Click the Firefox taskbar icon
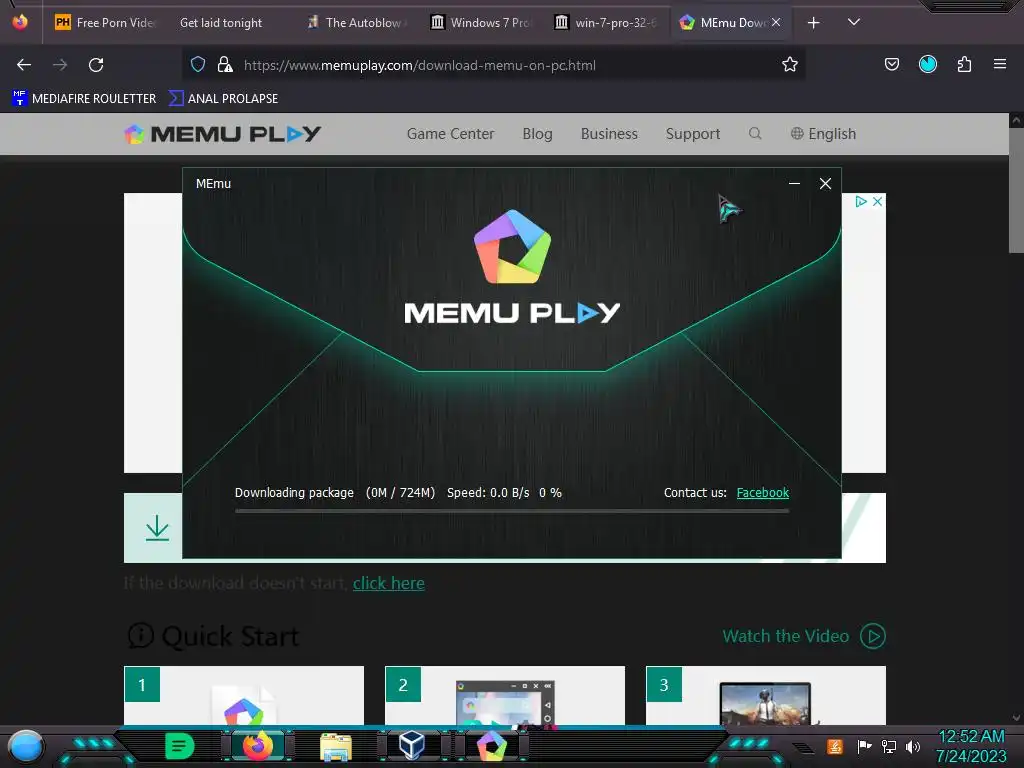The image size is (1024, 768). pyautogui.click(x=258, y=746)
